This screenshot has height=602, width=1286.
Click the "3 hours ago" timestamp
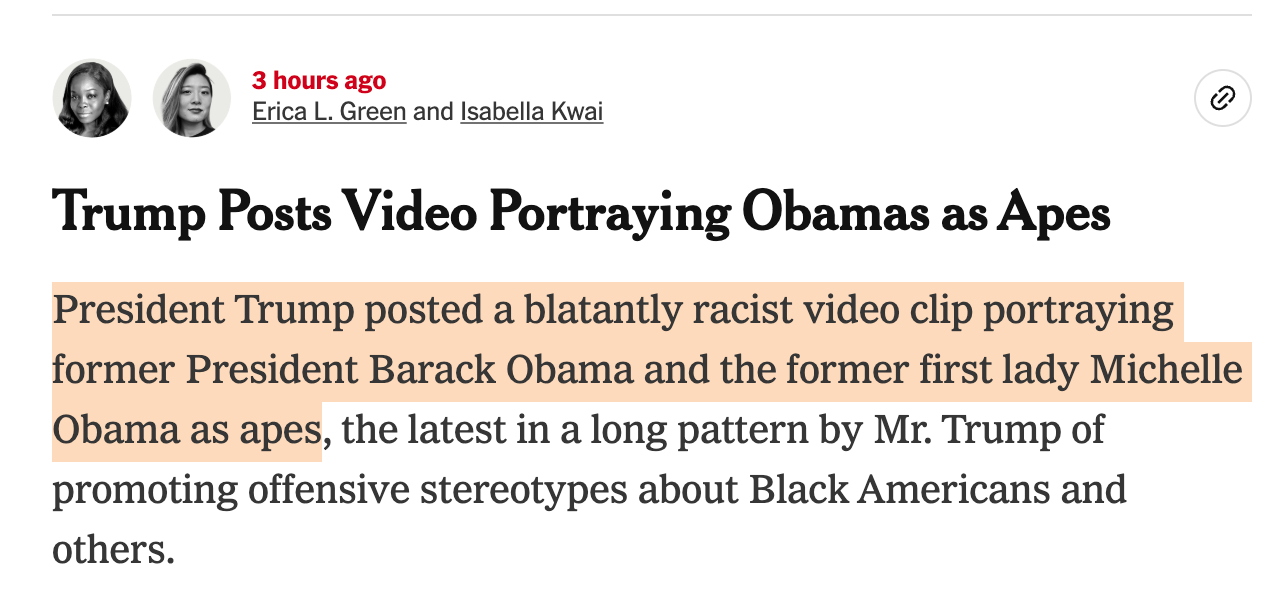(x=319, y=81)
